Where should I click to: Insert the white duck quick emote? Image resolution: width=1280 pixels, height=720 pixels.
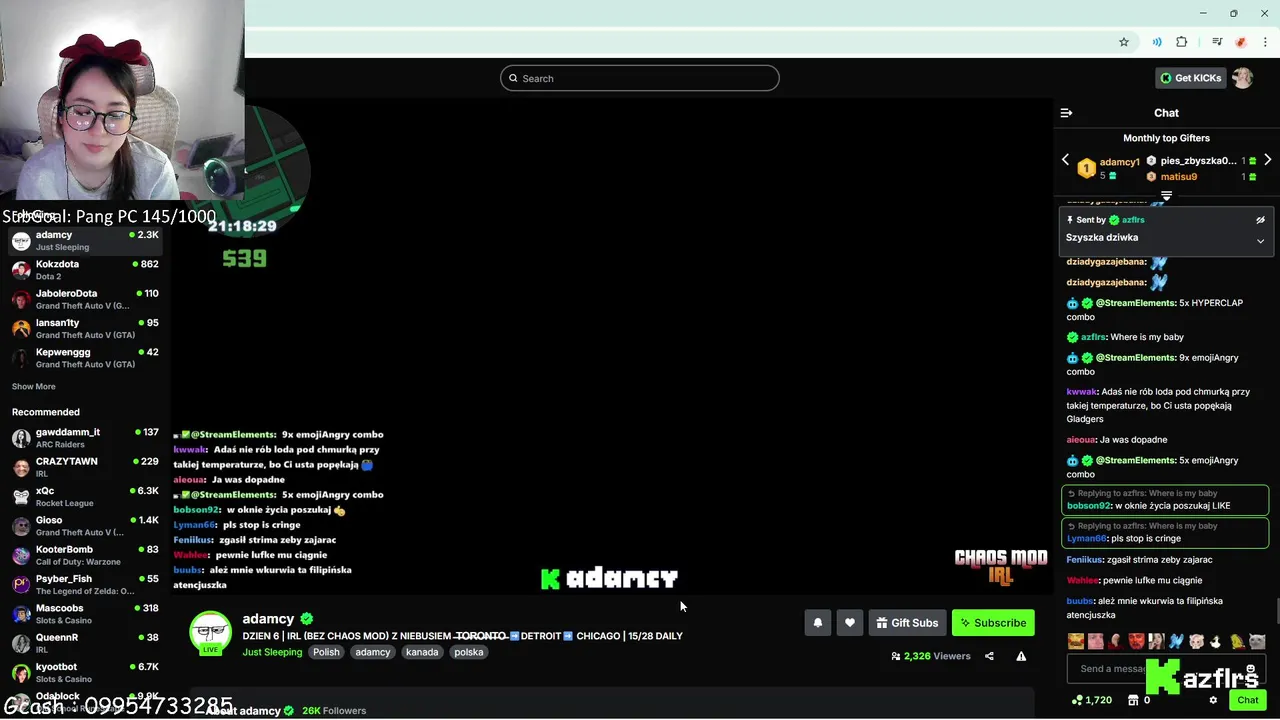pyautogui.click(x=1216, y=641)
